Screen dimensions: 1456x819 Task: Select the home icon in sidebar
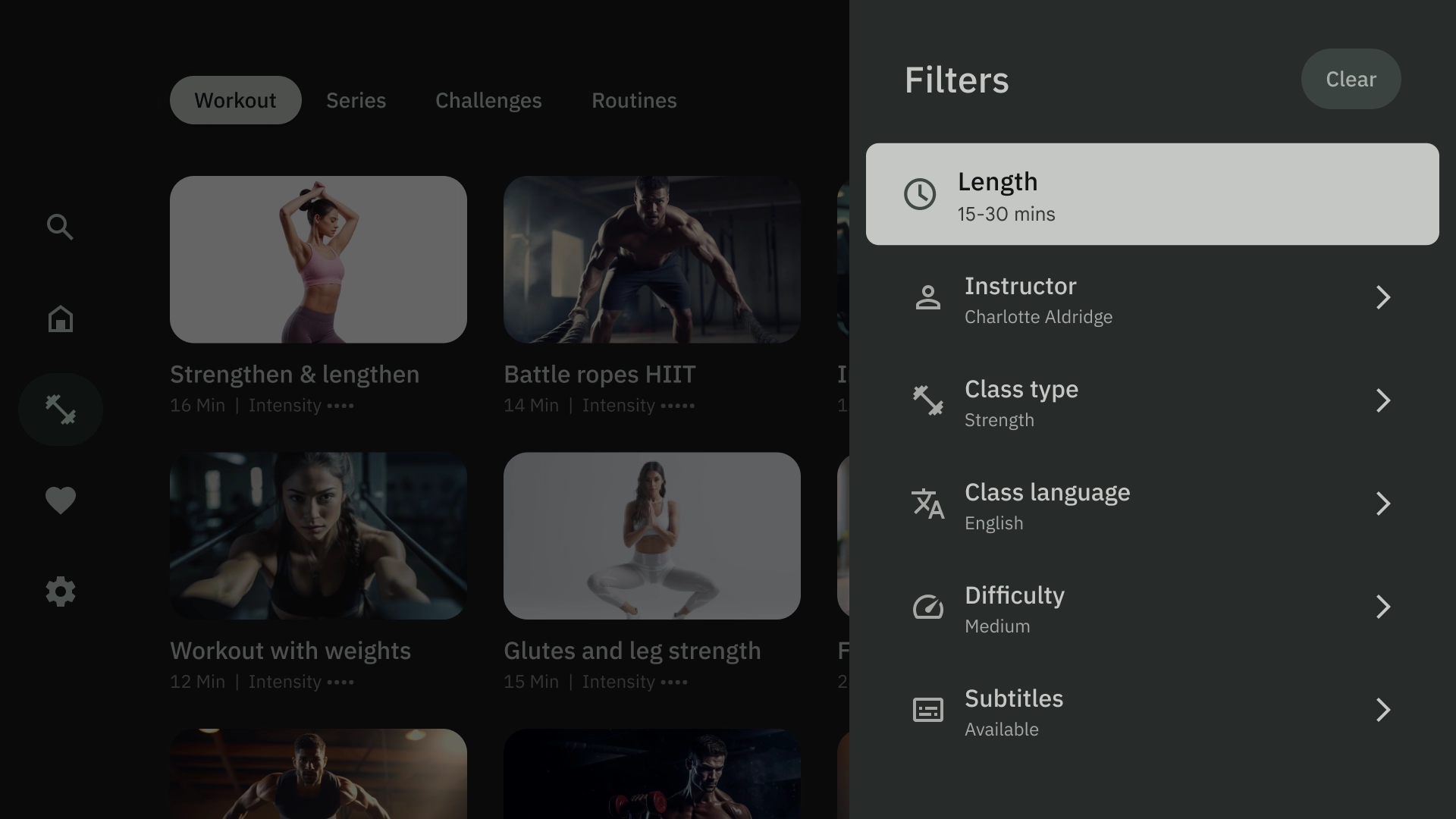point(60,318)
